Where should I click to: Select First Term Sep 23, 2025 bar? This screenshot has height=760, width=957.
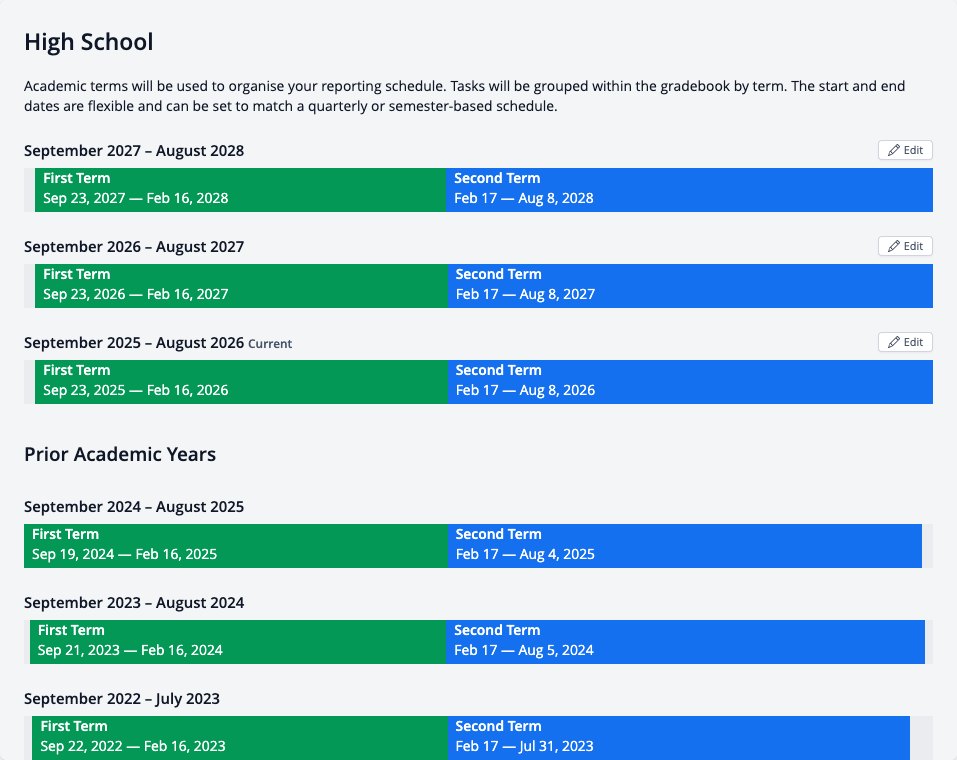click(241, 382)
